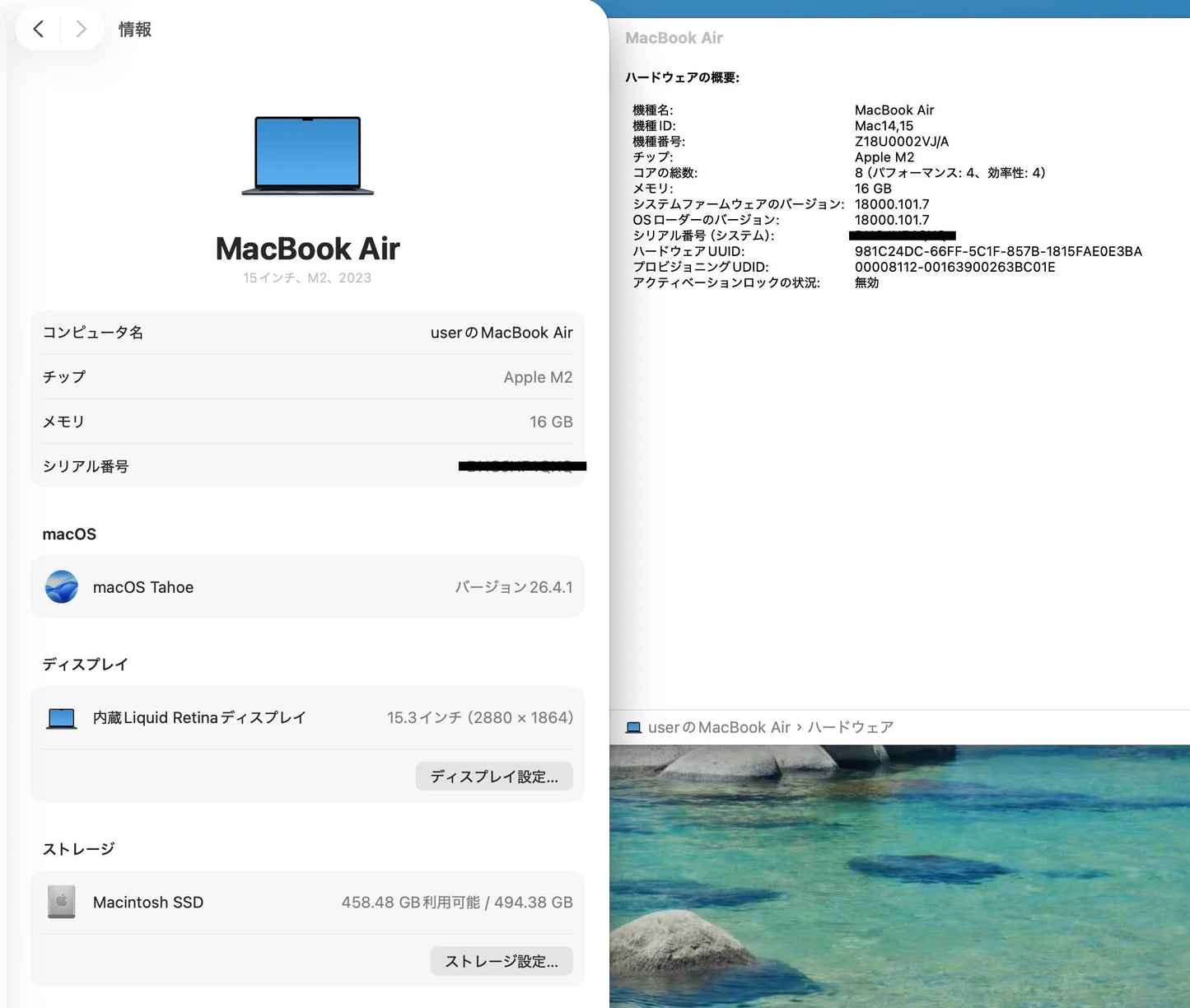Click the laptop icon in the path bar
Screen dimensions: 1190x1008
pos(633,728)
